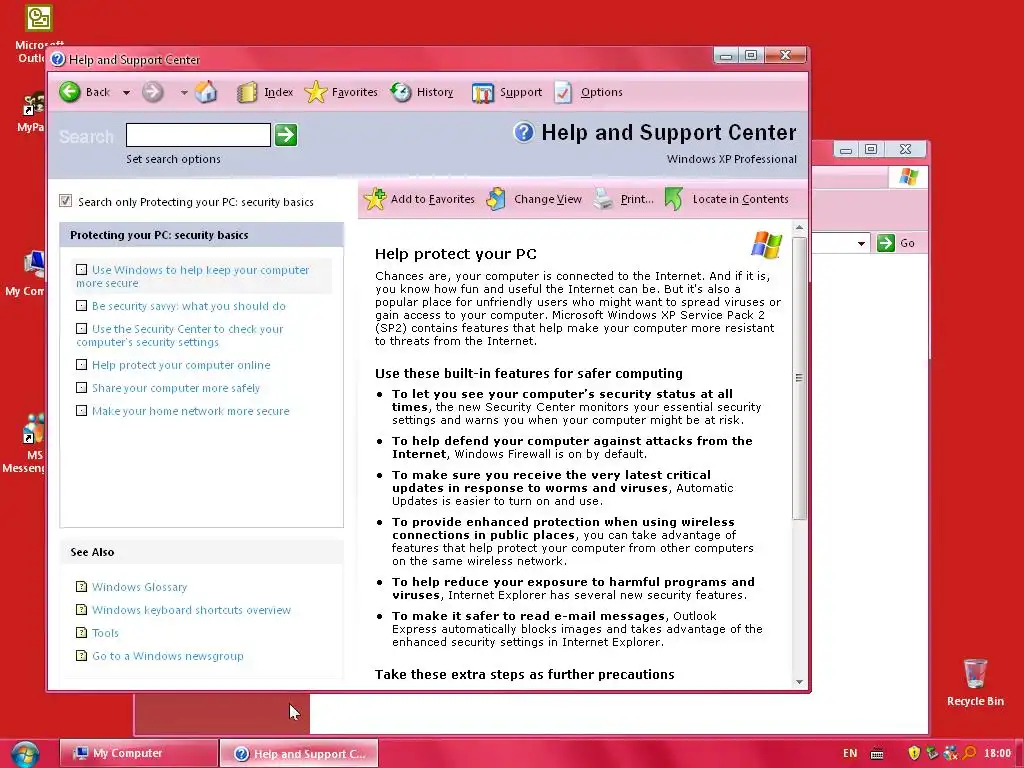This screenshot has width=1024, height=768.
Task: Select the MS Messenger desktop icon
Action: (x=33, y=428)
